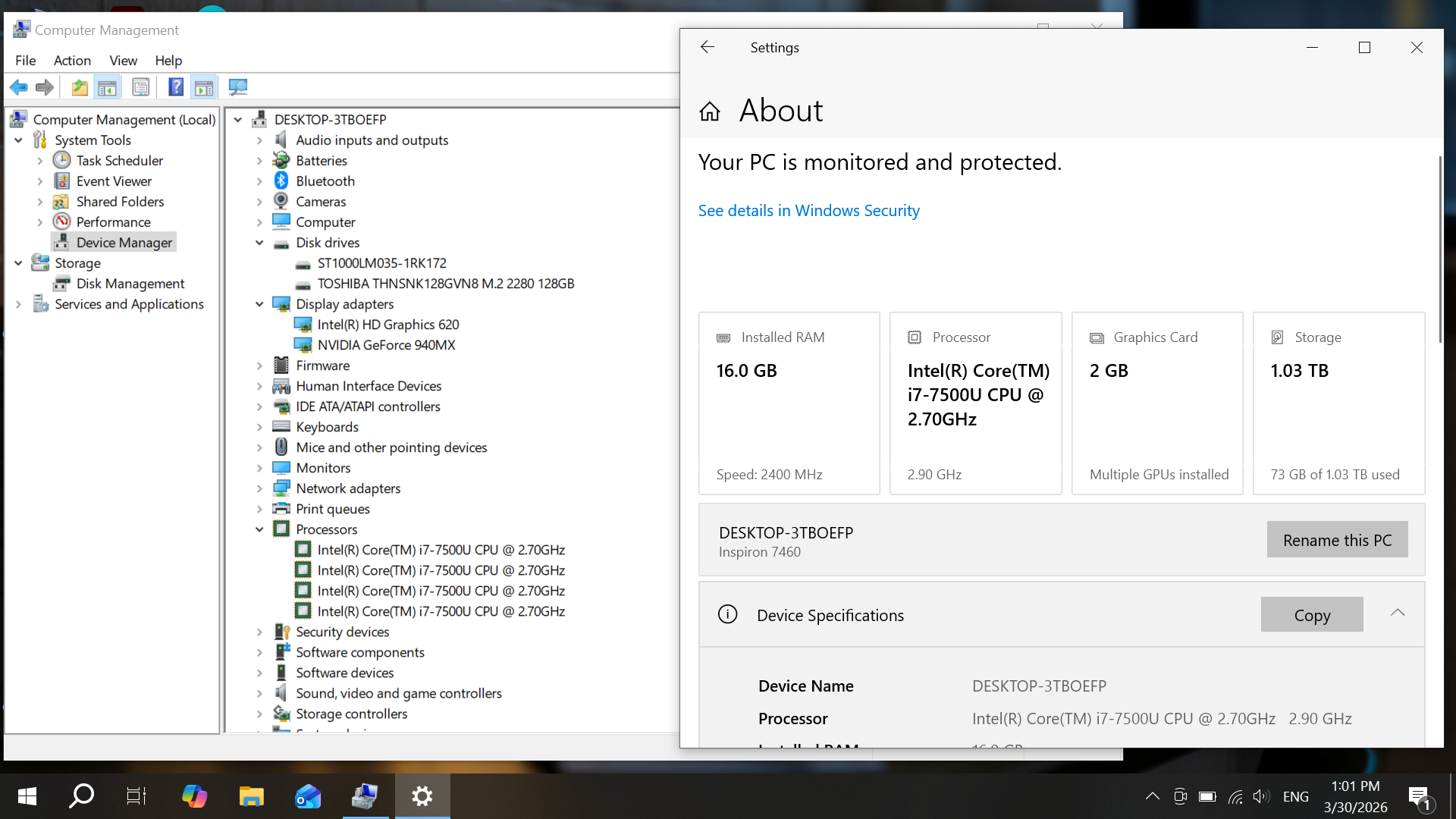Viewport: 1456px width, 819px height.
Task: Collapse Device Specifications section chevron
Action: (x=1398, y=613)
